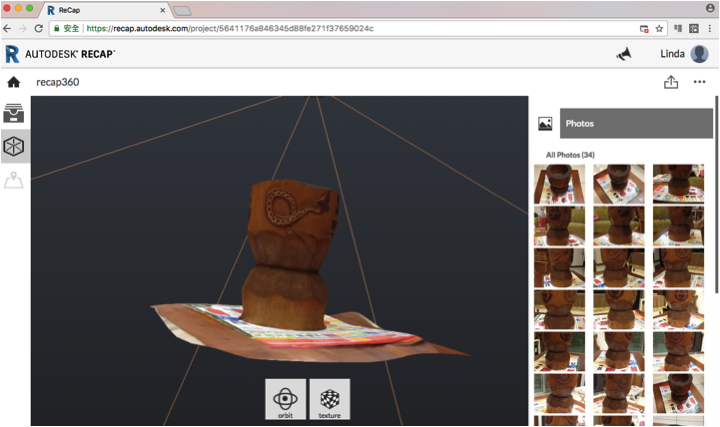Click the browser back arrow
Screen dimensions: 720x427
coord(7,28)
